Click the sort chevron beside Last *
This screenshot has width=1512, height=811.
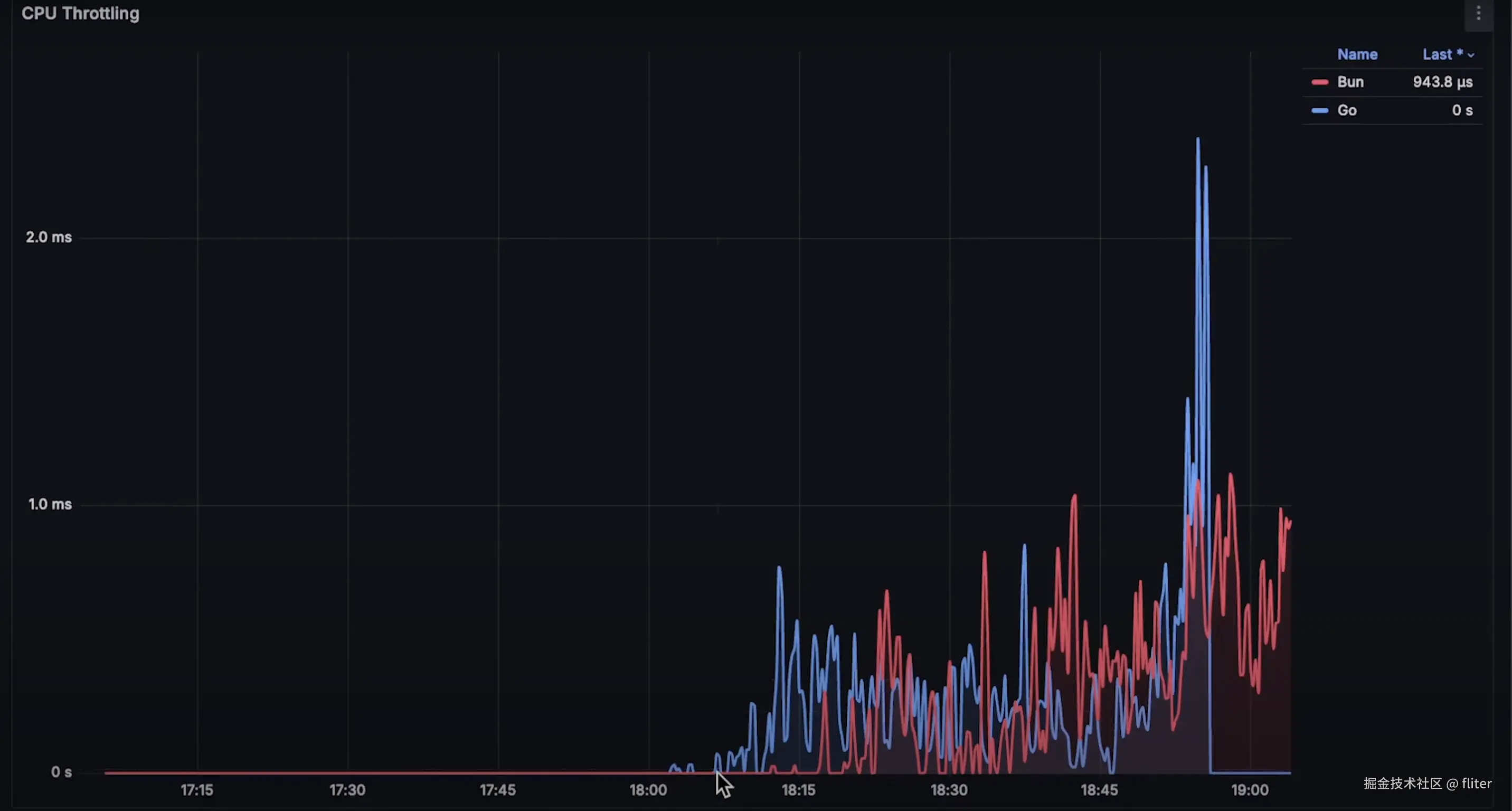point(1471,55)
